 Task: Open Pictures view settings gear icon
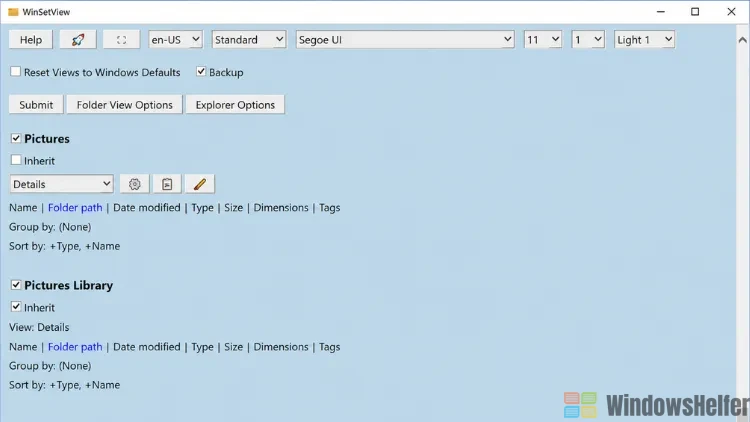(134, 184)
